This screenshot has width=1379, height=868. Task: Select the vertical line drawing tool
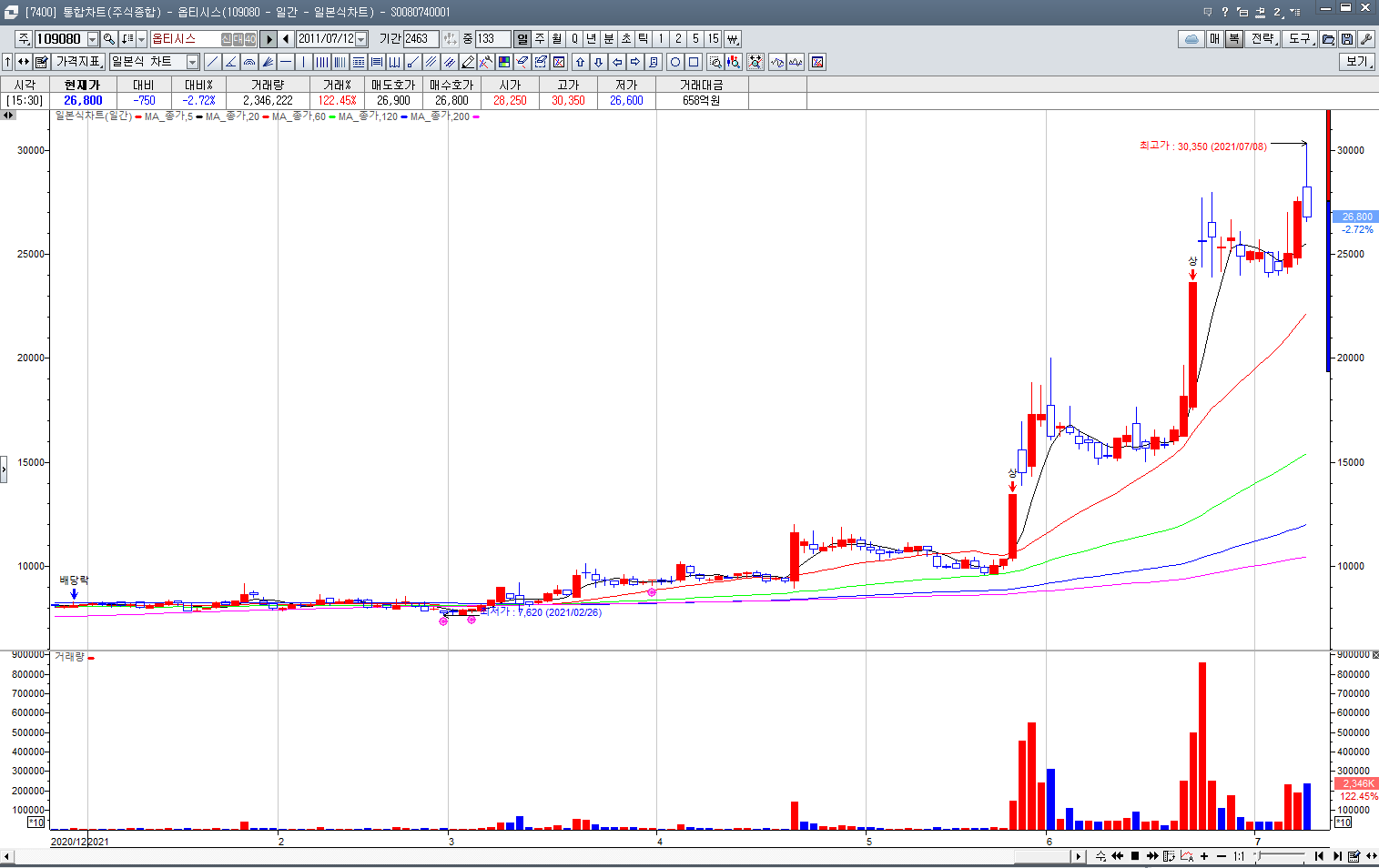click(303, 62)
